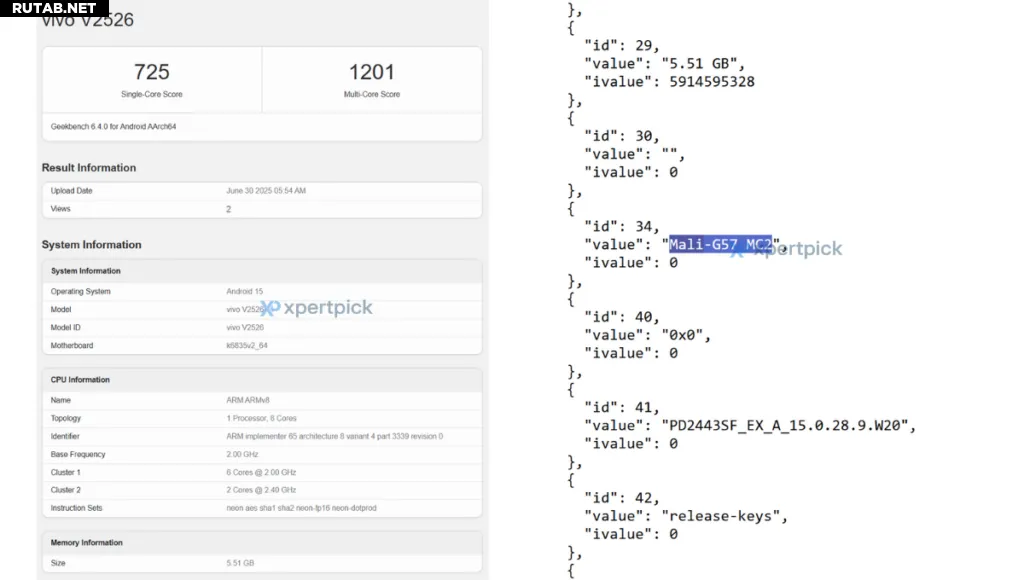Click the 'System Information' section heading
Image resolution: width=1024 pixels, height=580 pixels.
[x=91, y=245]
